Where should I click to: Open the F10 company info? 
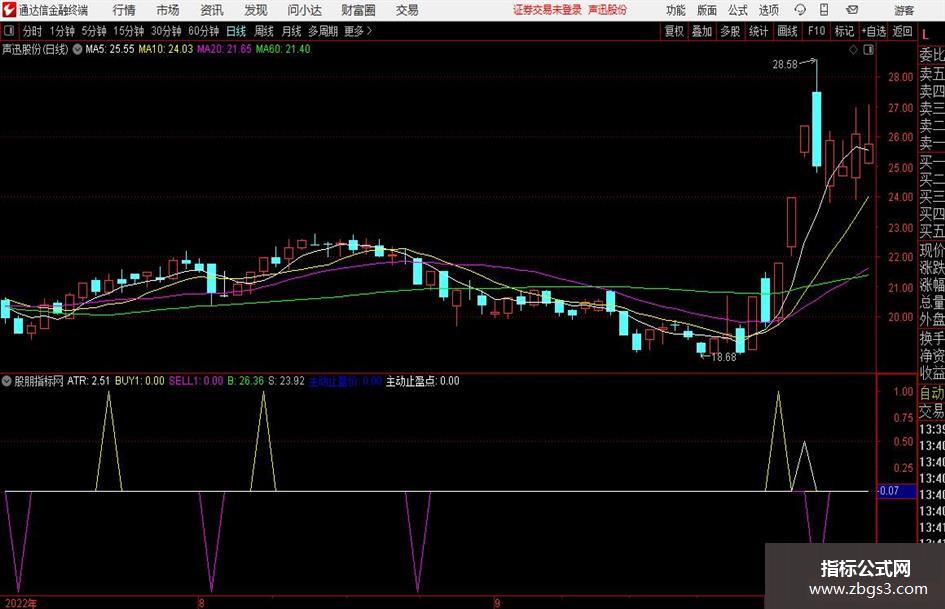pos(817,31)
